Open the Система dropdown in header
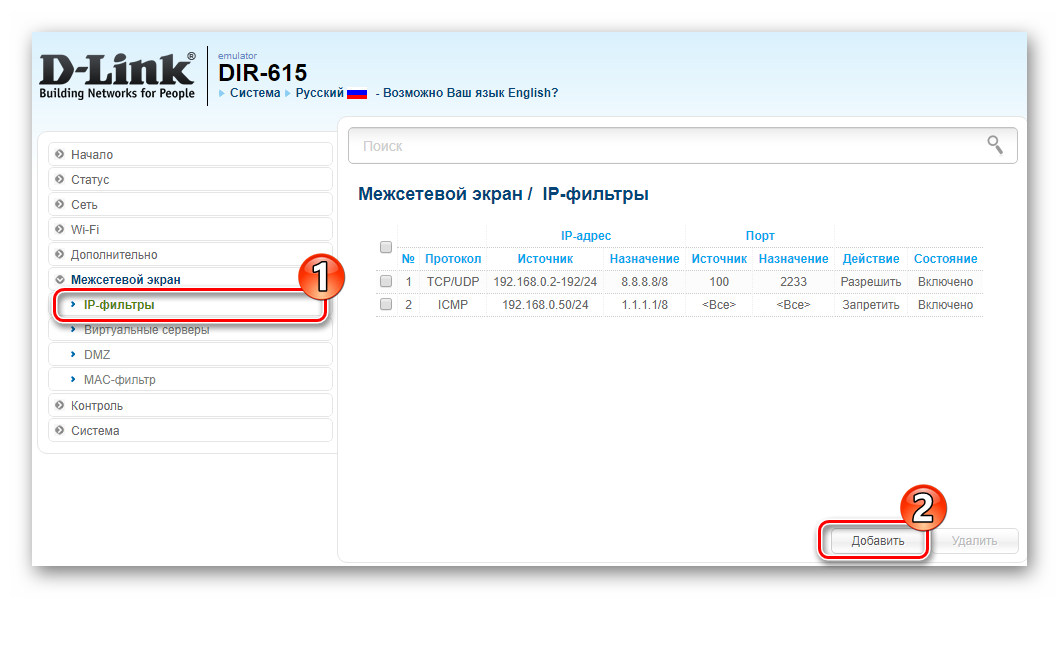Image resolution: width=1059 pixels, height=651 pixels. (x=255, y=93)
